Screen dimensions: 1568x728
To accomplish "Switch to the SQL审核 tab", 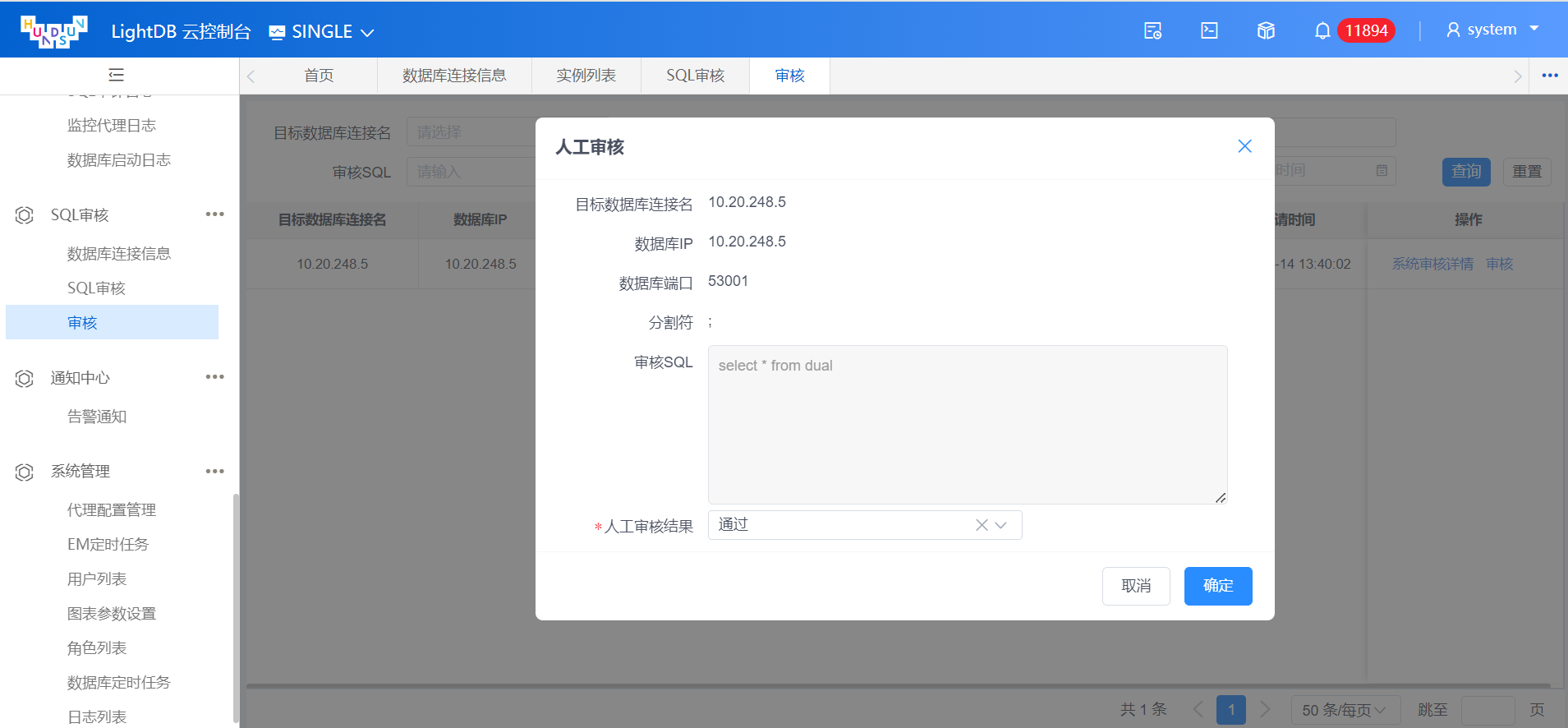I will tap(695, 76).
